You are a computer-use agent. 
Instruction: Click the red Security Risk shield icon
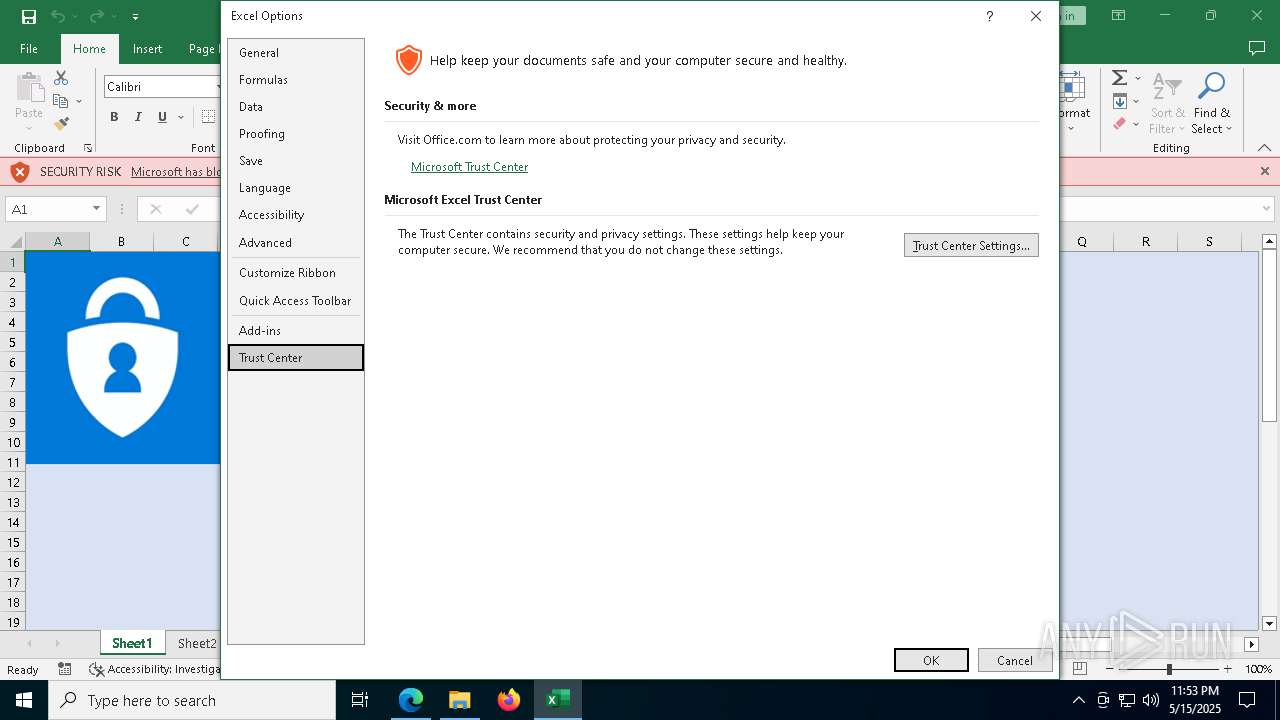20,172
